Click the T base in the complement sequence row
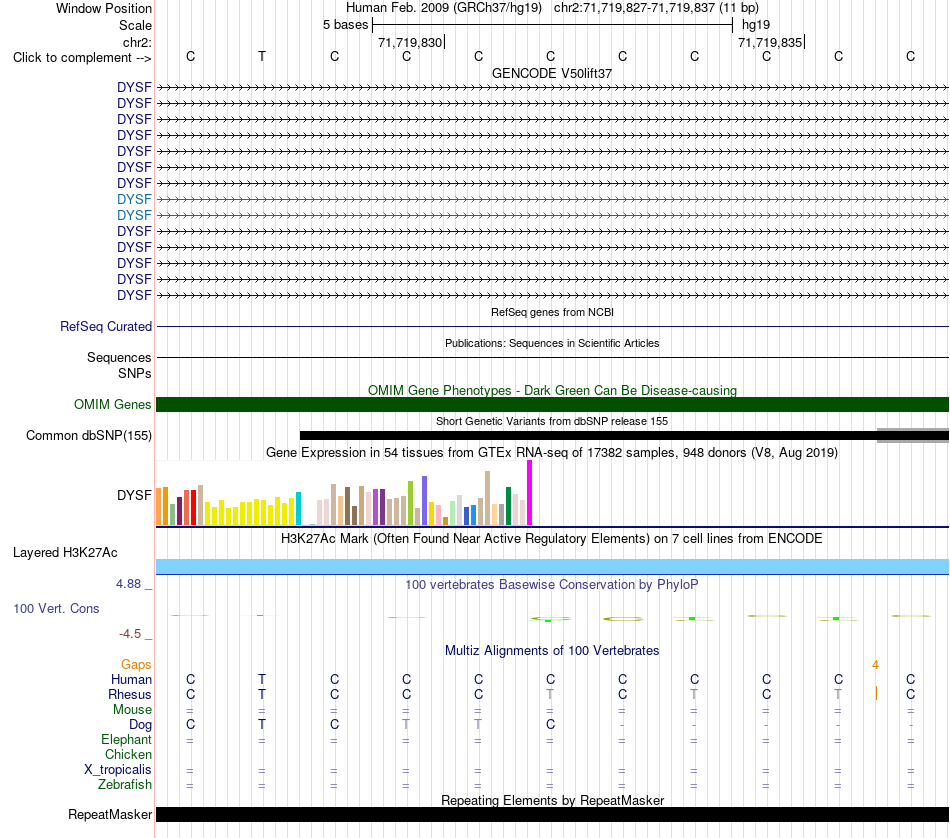 (x=262, y=56)
